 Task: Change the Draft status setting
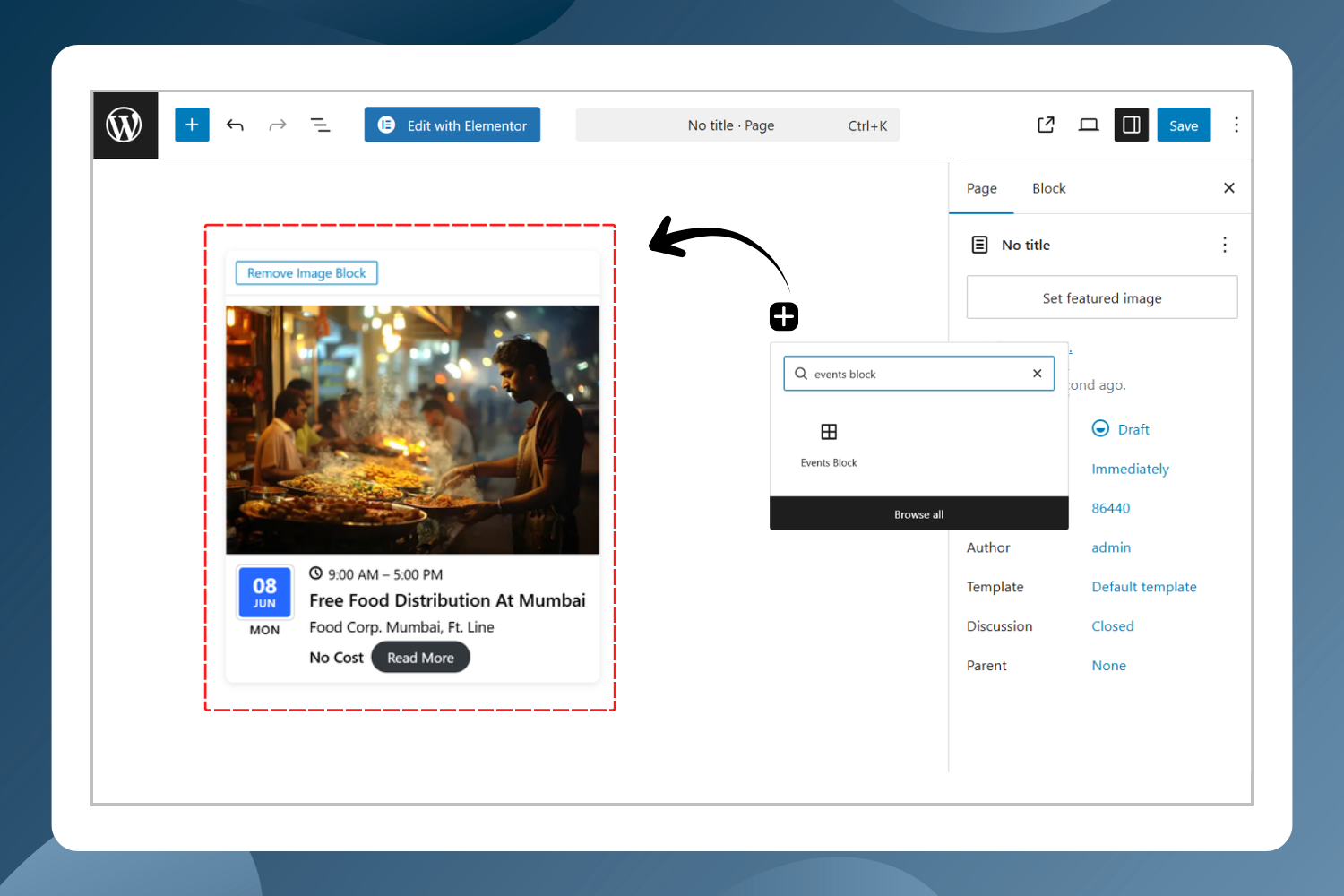pyautogui.click(x=1133, y=429)
